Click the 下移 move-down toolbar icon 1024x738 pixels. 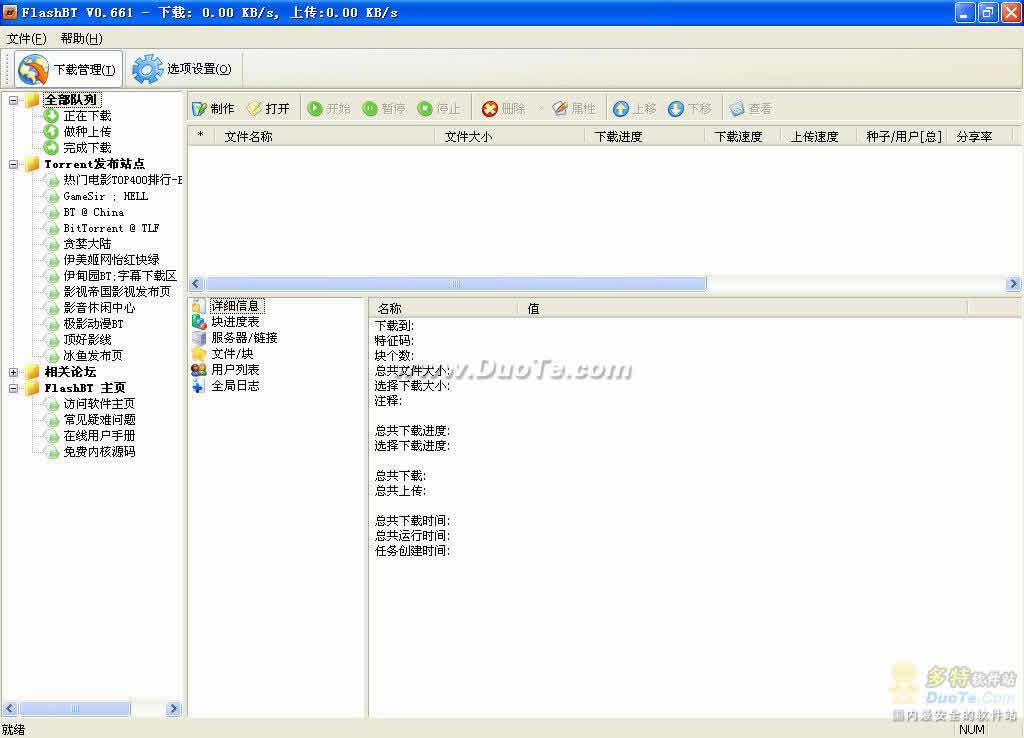pos(676,108)
